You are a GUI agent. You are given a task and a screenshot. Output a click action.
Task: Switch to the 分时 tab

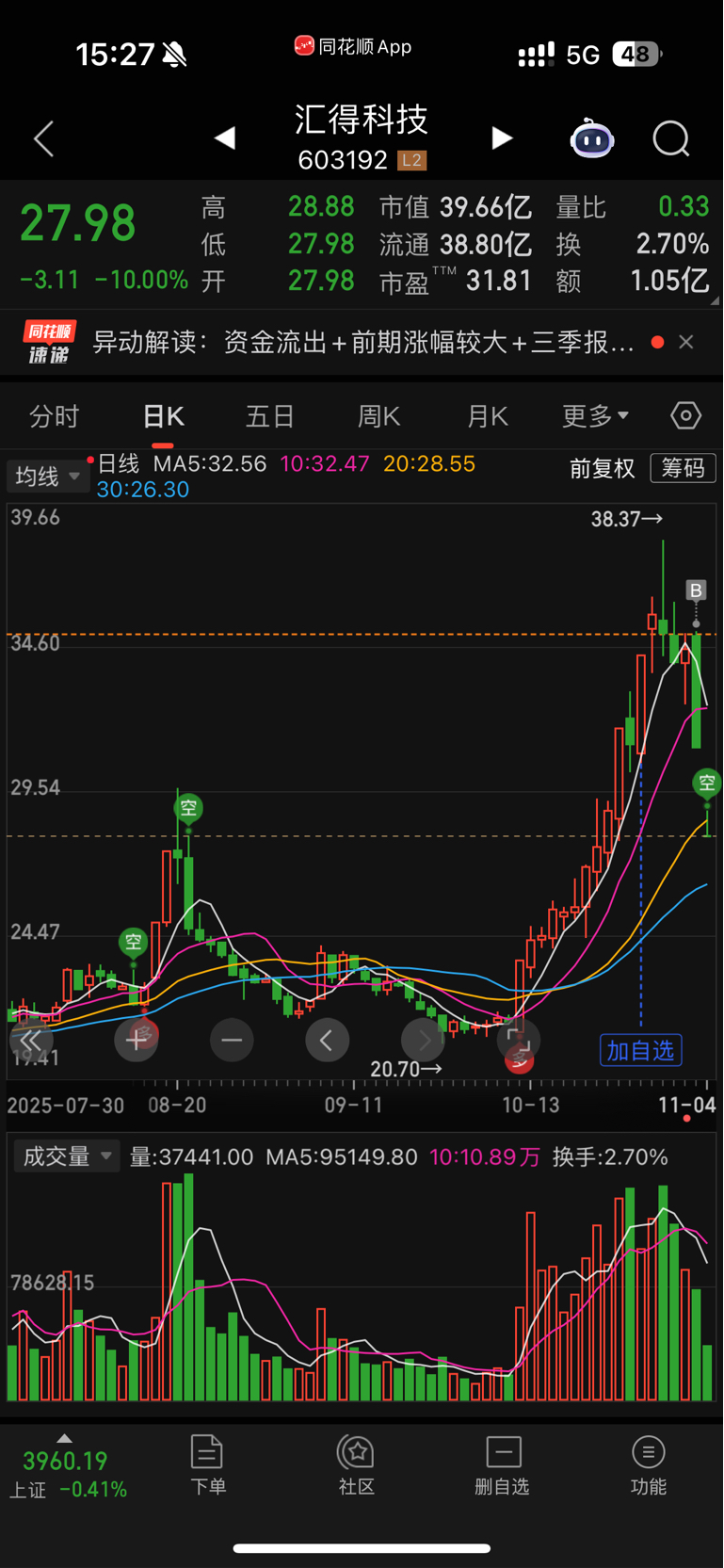tap(54, 415)
